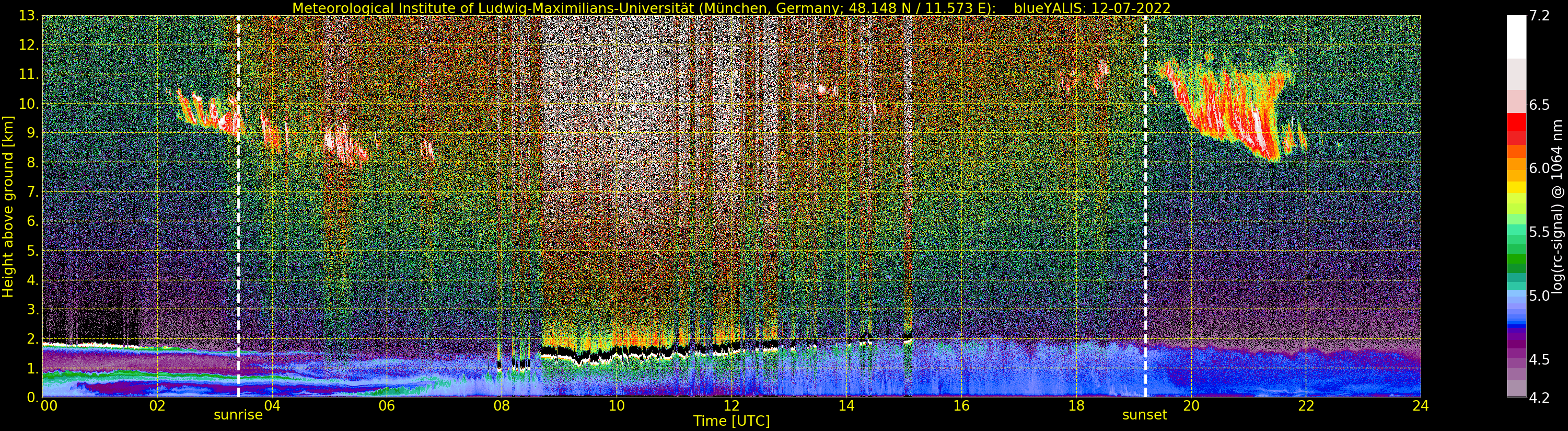Click the '12' tick on the time axis
This screenshot has width=1568, height=431.
click(731, 406)
